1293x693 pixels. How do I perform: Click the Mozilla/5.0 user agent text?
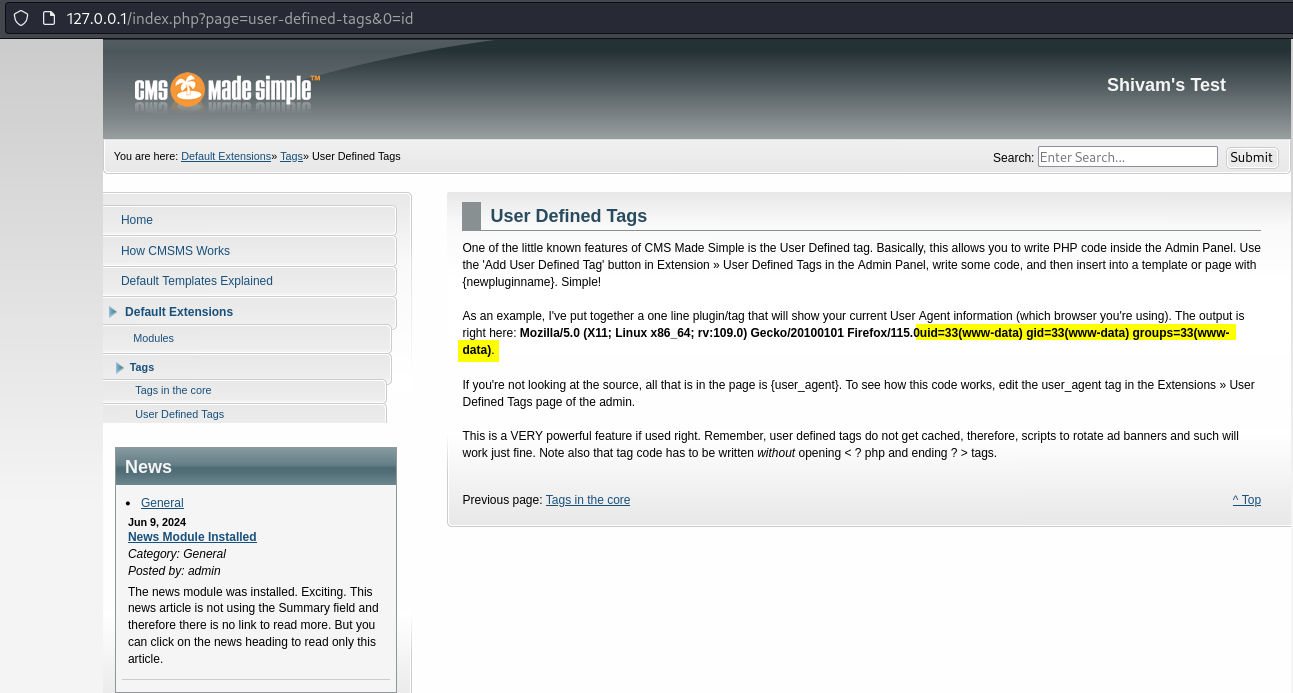pos(717,333)
